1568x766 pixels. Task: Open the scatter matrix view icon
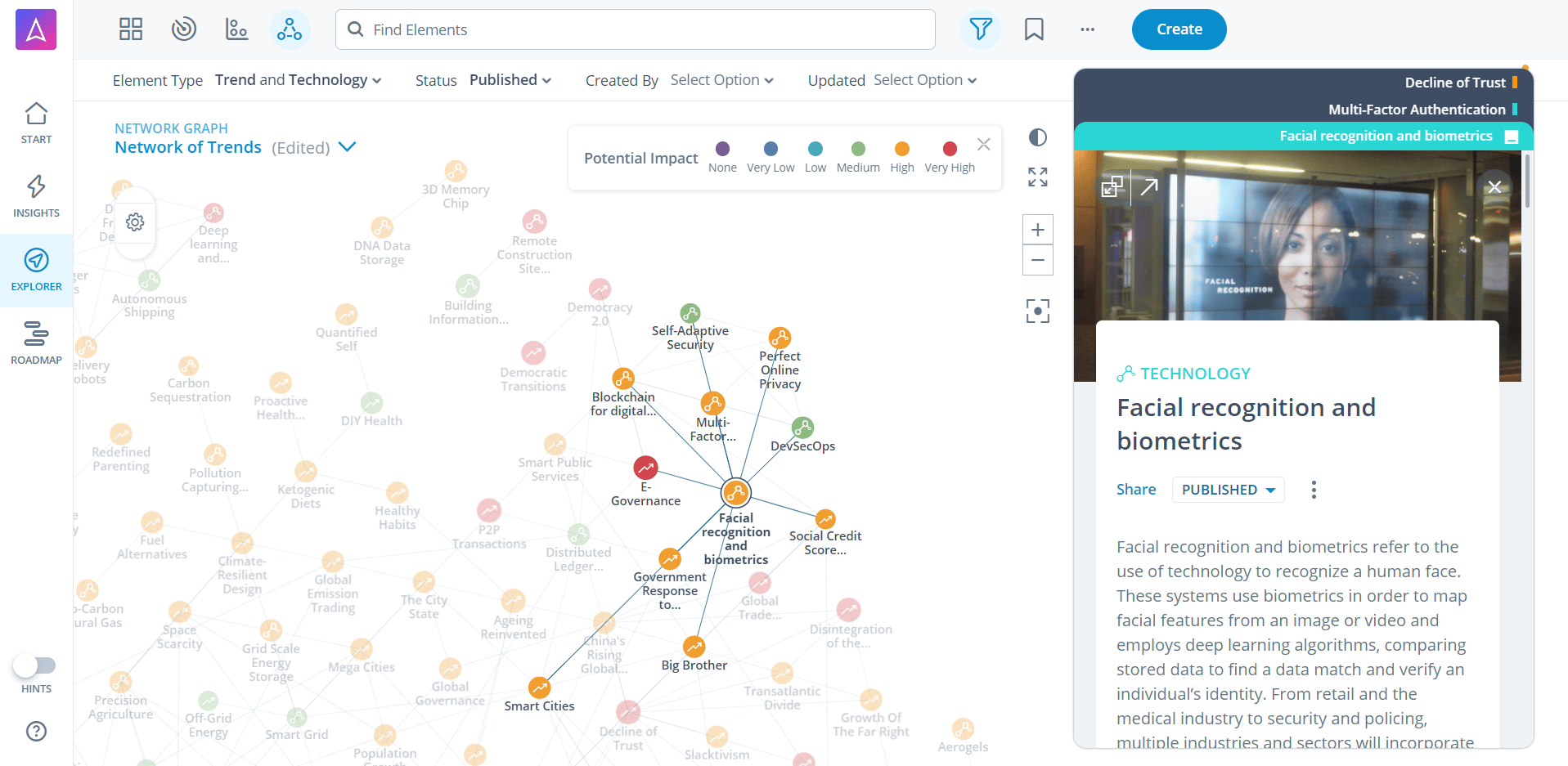236,29
